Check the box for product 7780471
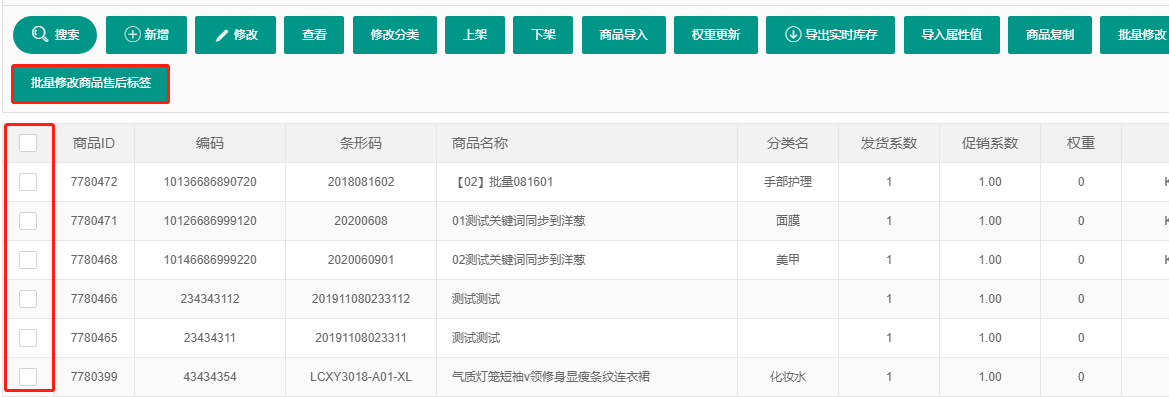The image size is (1169, 397). coord(28,220)
